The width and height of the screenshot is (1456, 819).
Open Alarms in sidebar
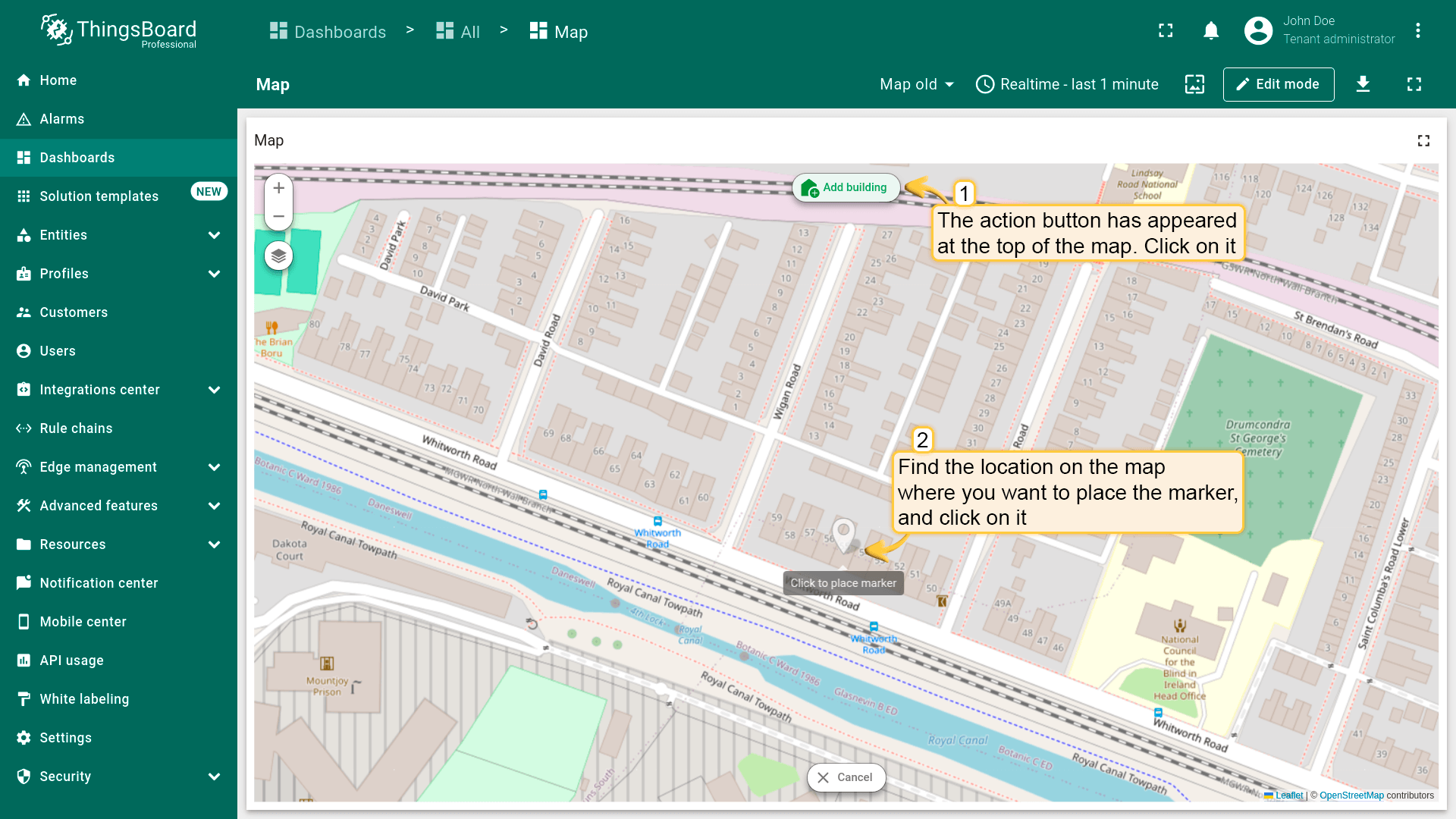click(62, 119)
